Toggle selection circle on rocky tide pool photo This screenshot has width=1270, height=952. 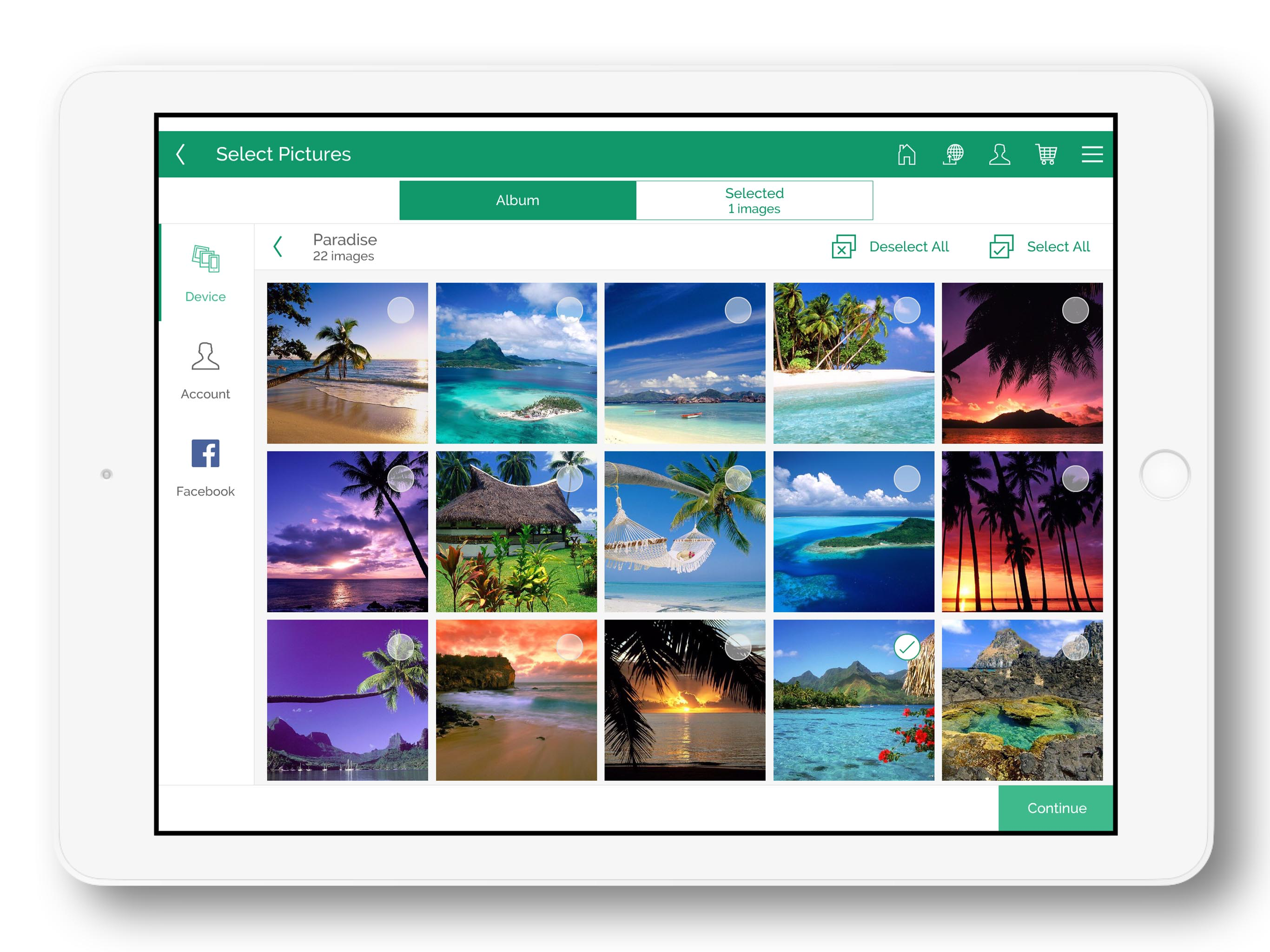pyautogui.click(x=1075, y=647)
